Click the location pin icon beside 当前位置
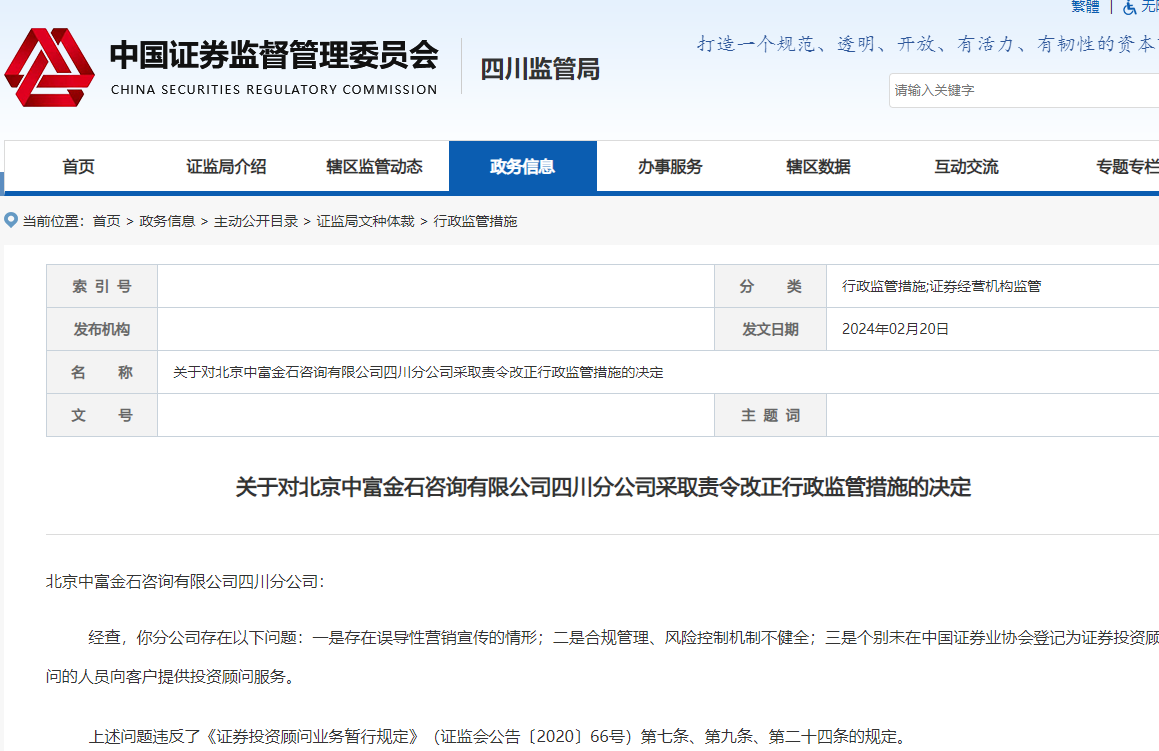Image resolution: width=1159 pixels, height=751 pixels. click(x=10, y=220)
